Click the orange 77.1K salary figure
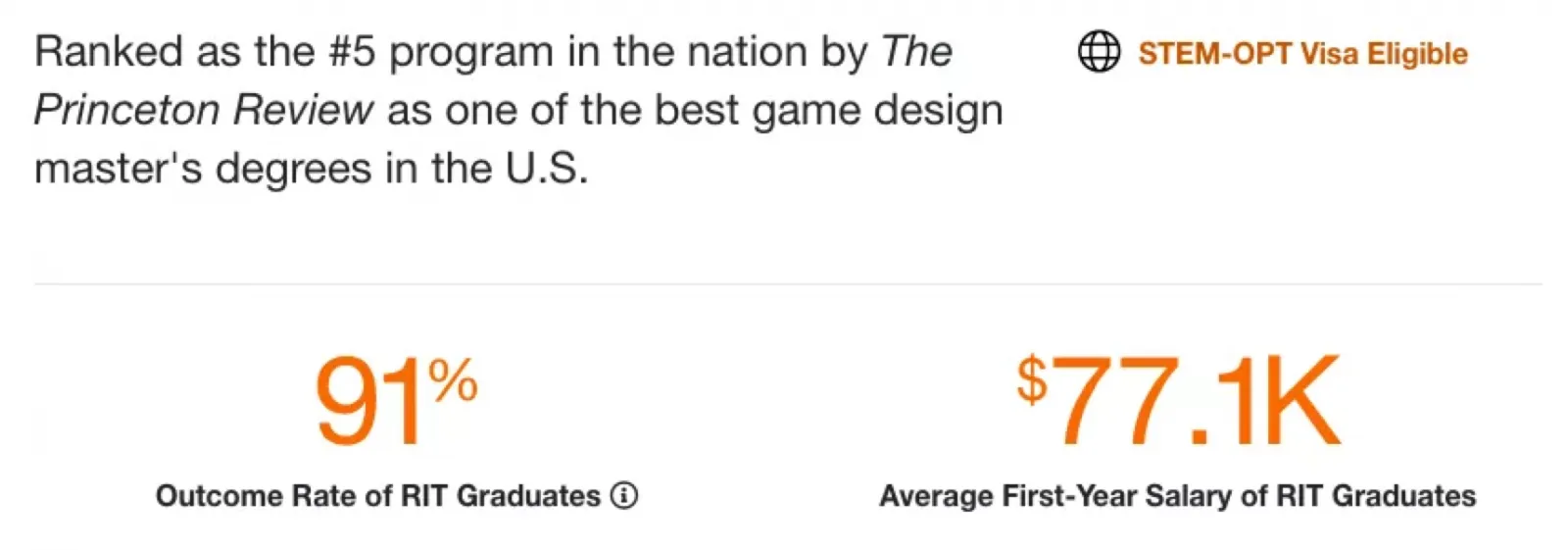Image resolution: width=1568 pixels, height=550 pixels. [1196, 402]
